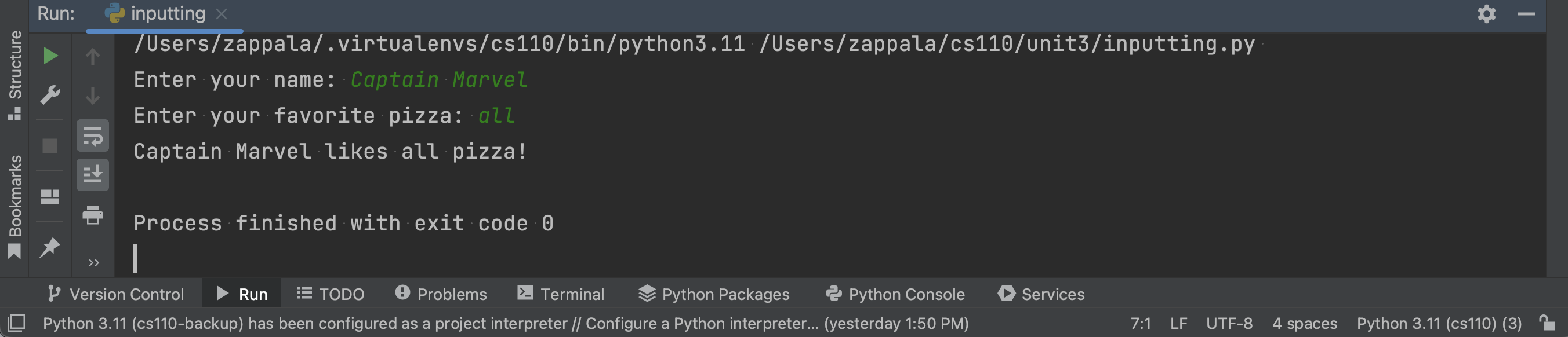Toggle soft-wrap for the console output

[x=93, y=135]
